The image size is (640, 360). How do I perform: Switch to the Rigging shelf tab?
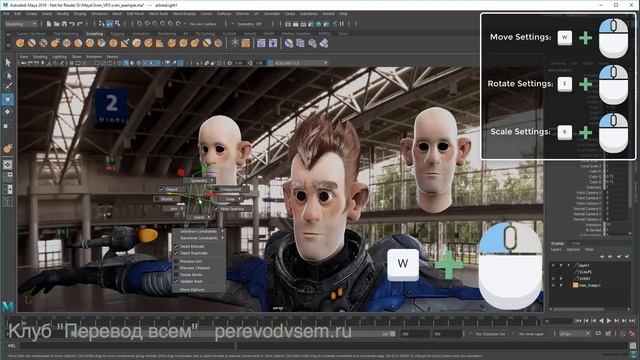click(117, 33)
